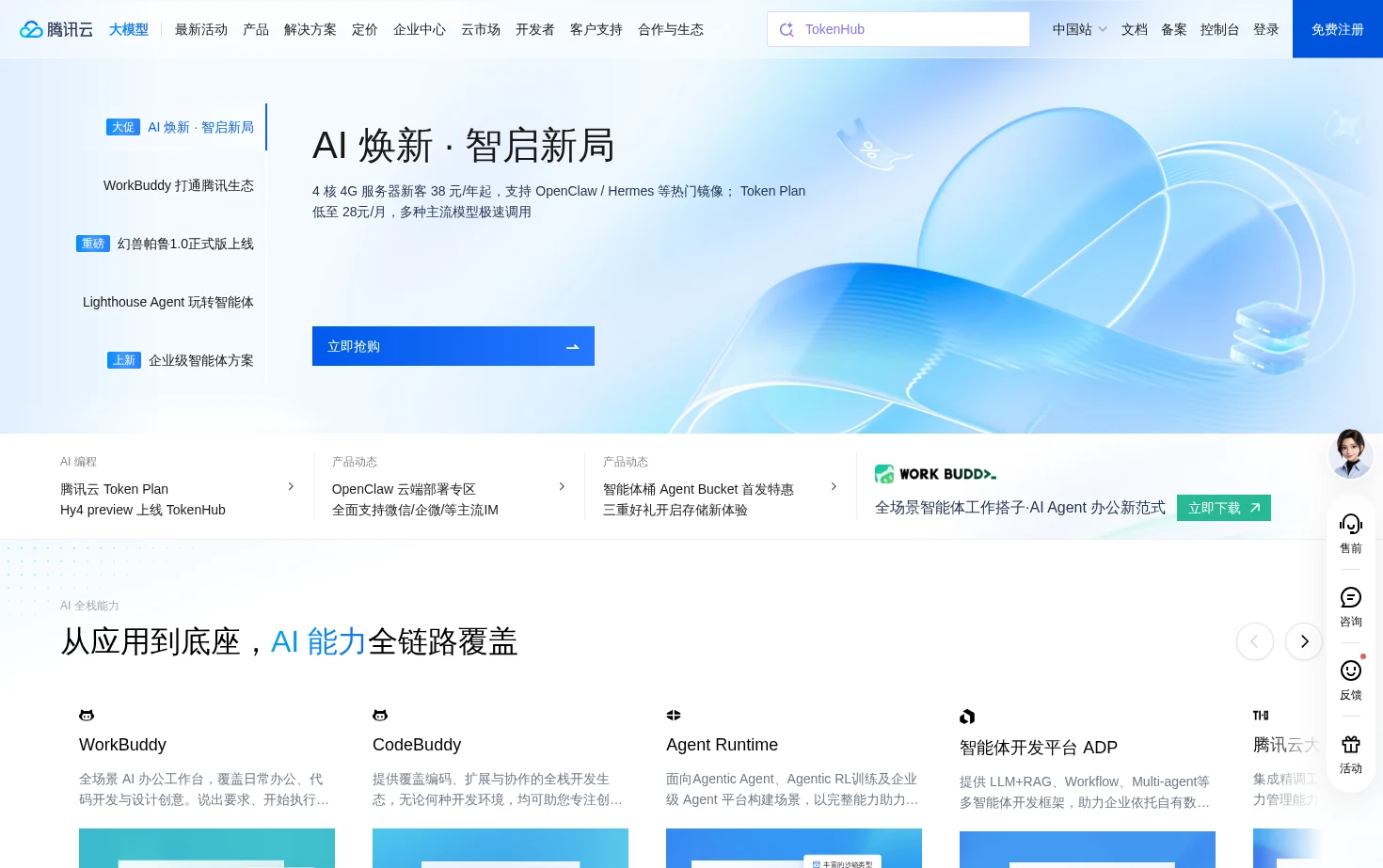This screenshot has height=868, width=1383.
Task: Open the 文档 link
Action: tap(1135, 29)
